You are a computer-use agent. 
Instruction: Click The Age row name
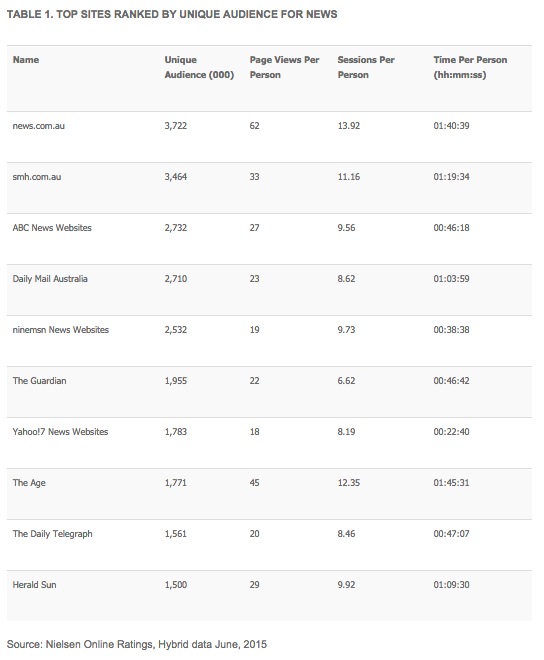pos(29,483)
